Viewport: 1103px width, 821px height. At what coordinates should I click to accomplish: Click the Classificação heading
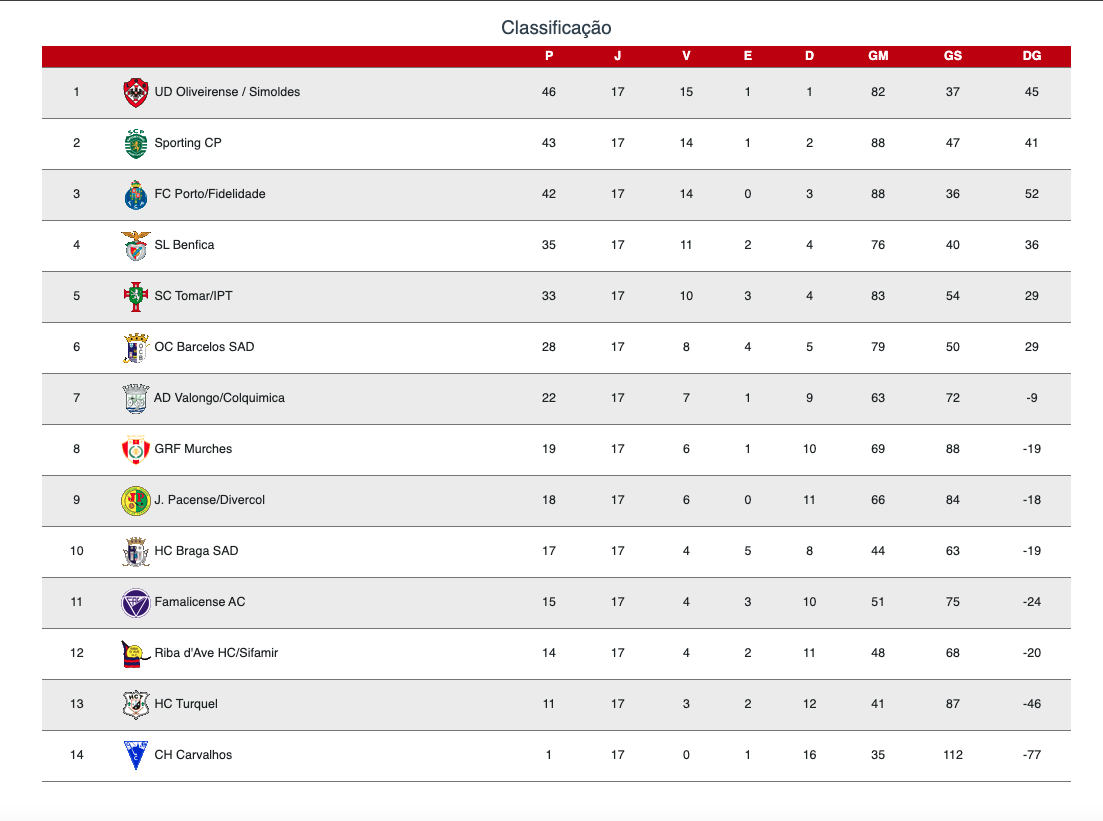pyautogui.click(x=556, y=27)
